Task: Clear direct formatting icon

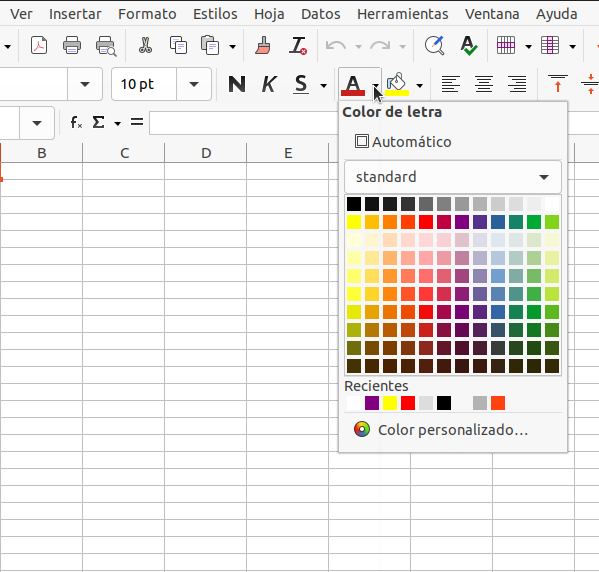Action: [298, 45]
